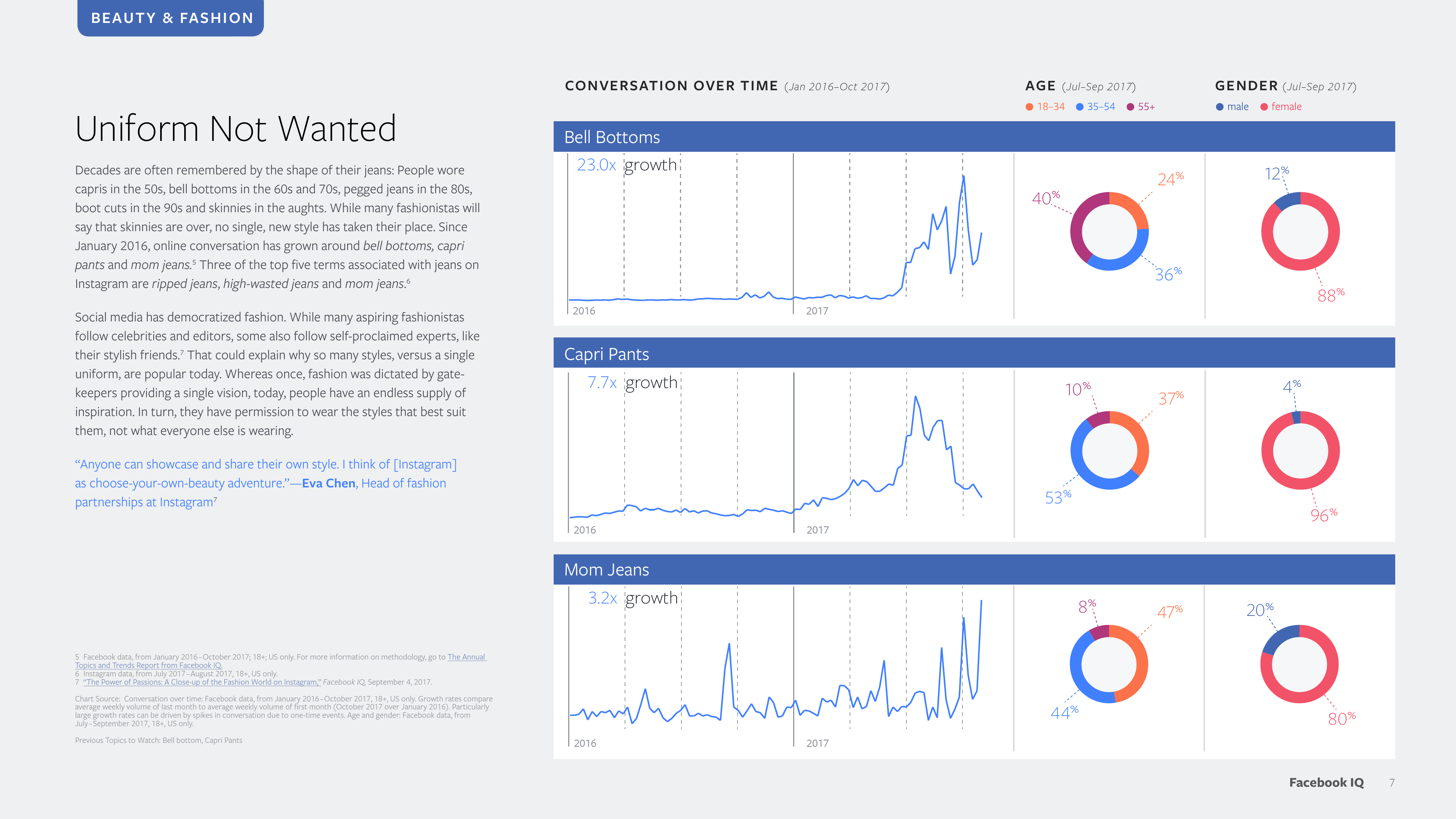The image size is (1456, 819).
Task: Click the purple 55+ age legend dot
Action: click(x=1131, y=107)
